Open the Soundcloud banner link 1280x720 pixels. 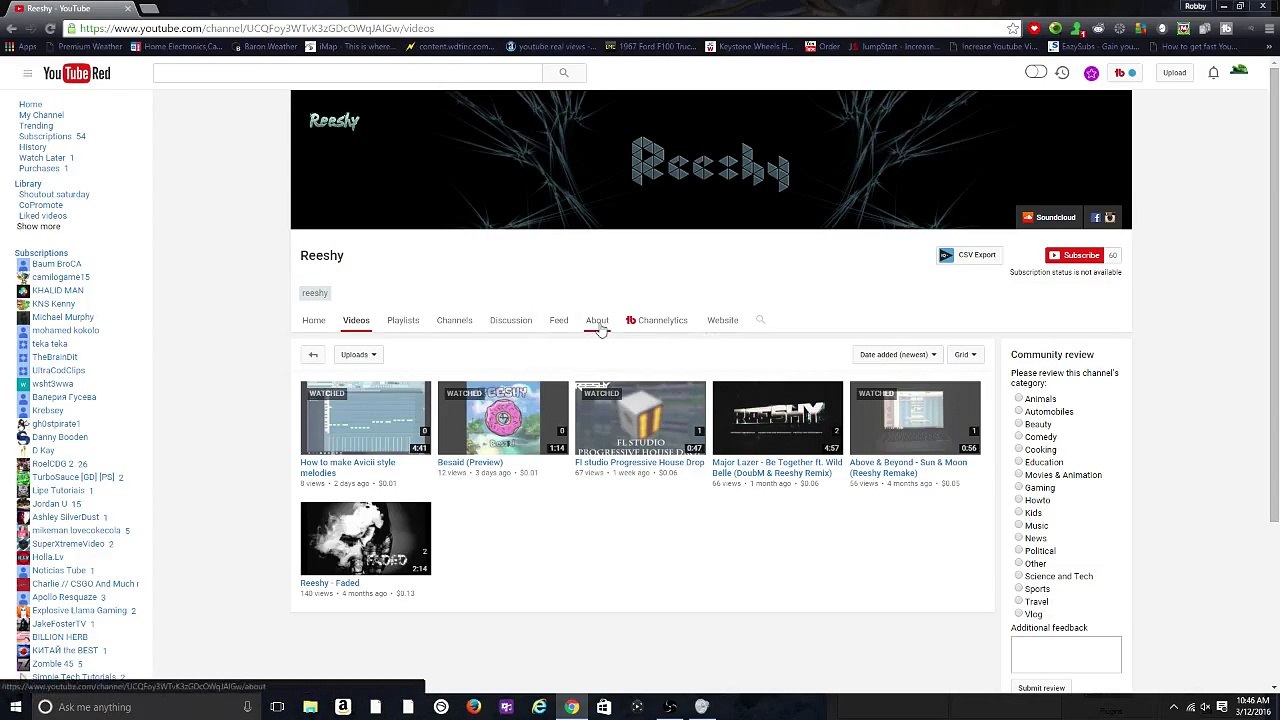1049,217
